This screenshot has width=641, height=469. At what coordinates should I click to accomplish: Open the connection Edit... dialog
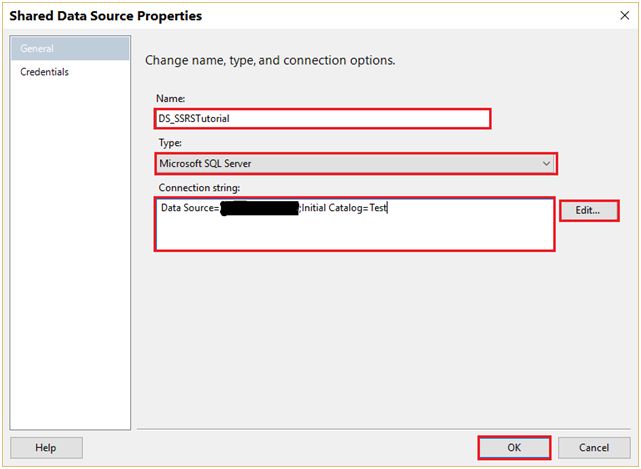589,211
